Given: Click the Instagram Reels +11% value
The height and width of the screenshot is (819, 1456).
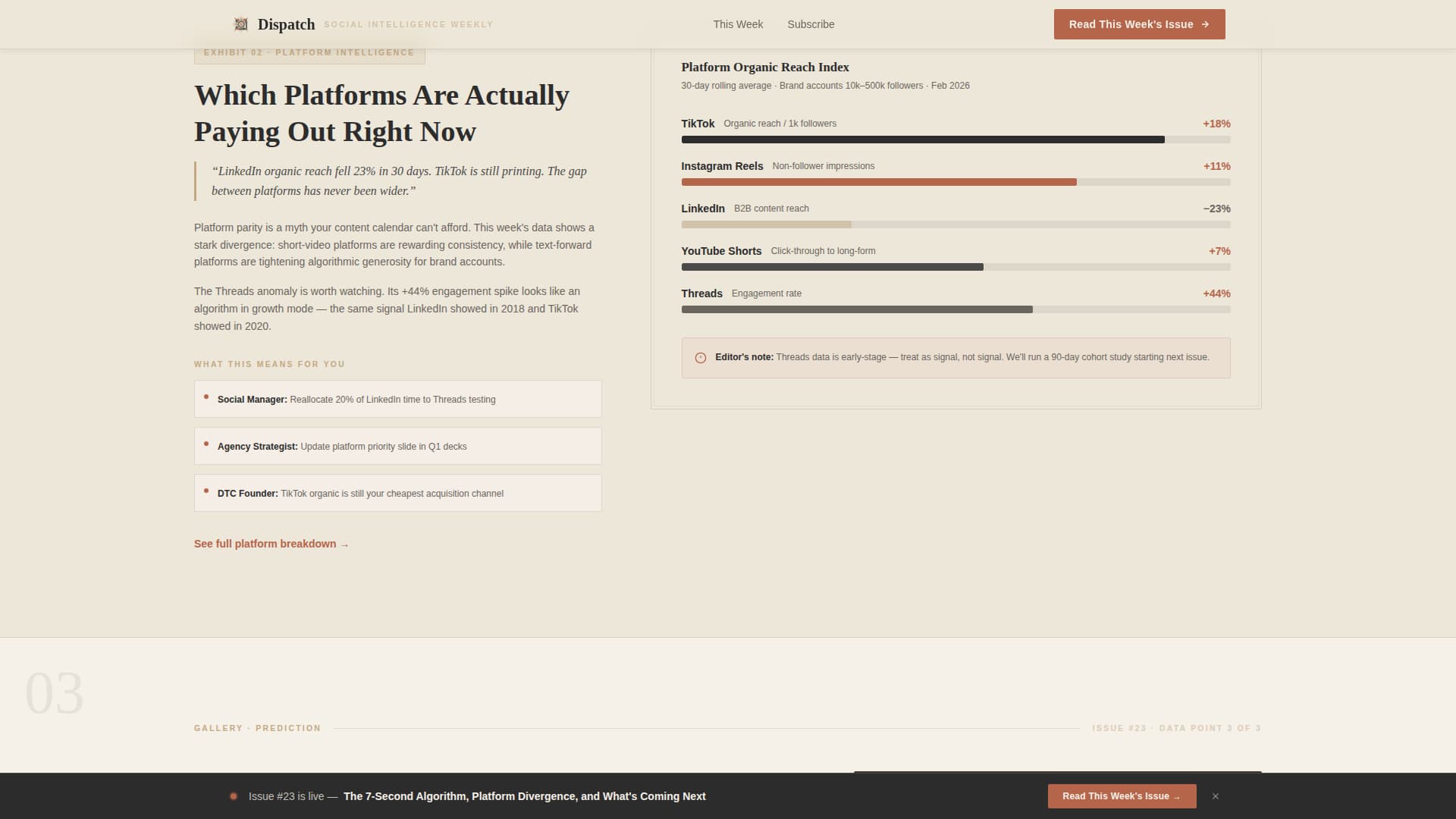Looking at the screenshot, I should [1216, 166].
